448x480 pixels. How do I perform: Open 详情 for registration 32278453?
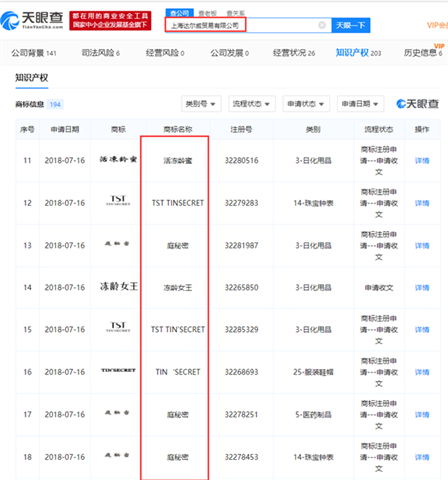(422, 457)
